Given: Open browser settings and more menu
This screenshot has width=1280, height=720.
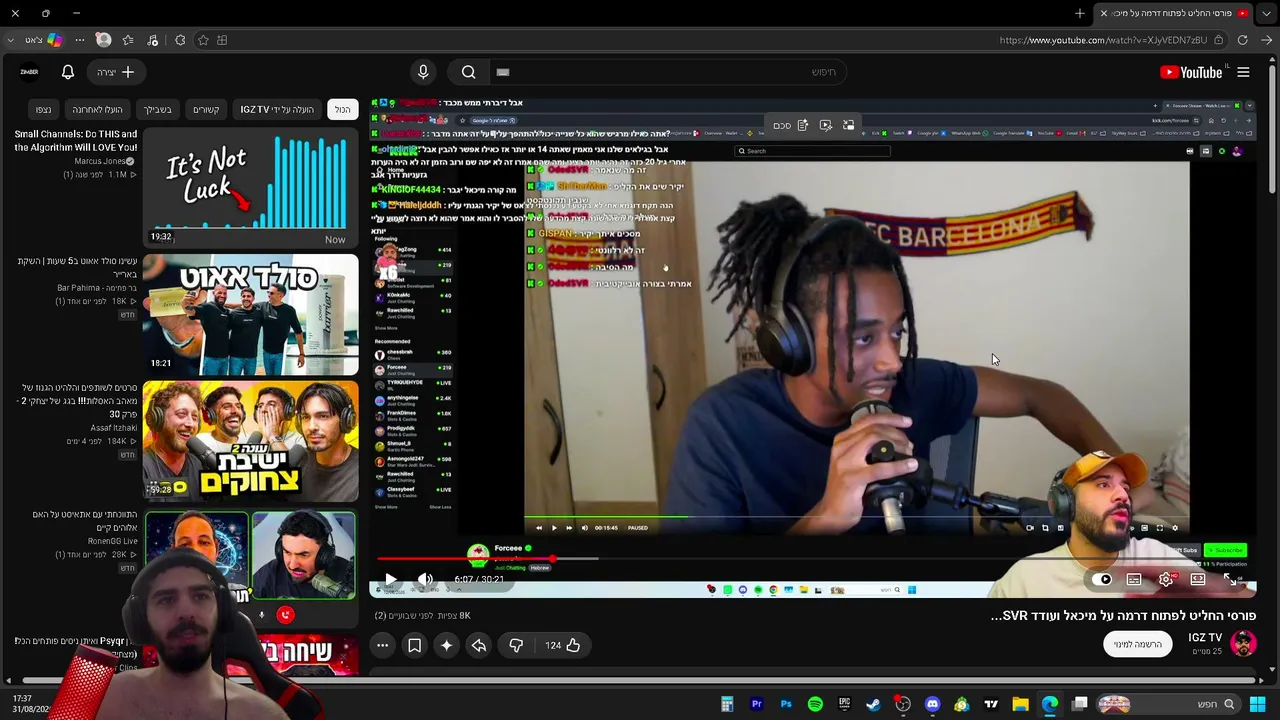Looking at the screenshot, I should (79, 40).
